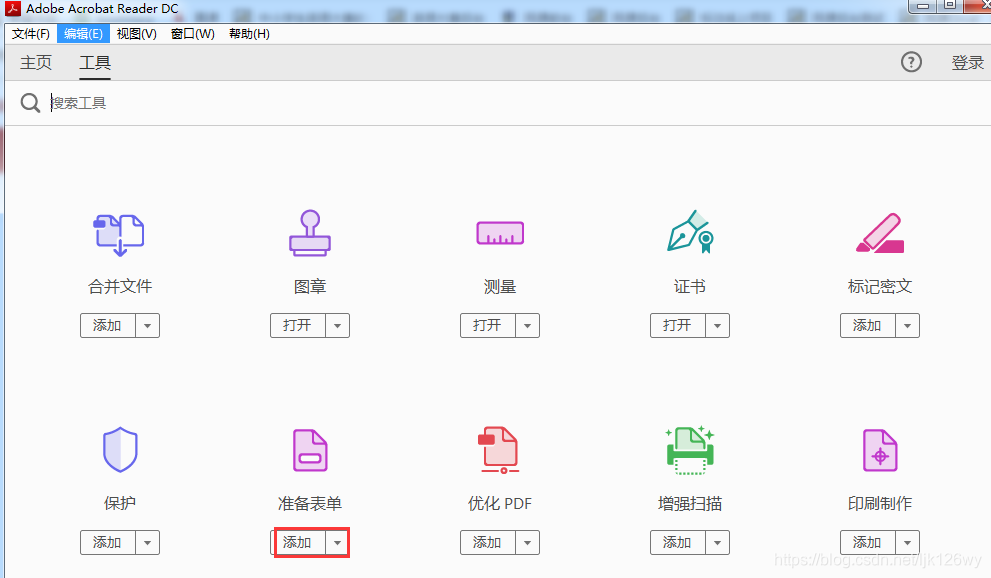
Task: Click the 标记密文 redact marker icon
Action: (880, 233)
